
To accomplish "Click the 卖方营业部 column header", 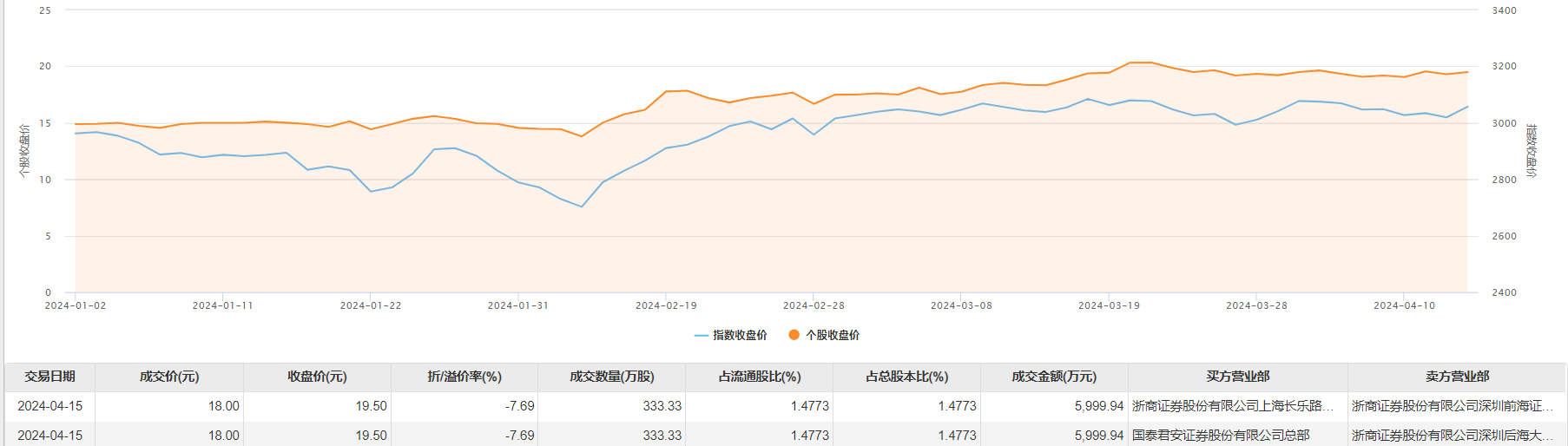I will pyautogui.click(x=1458, y=377).
